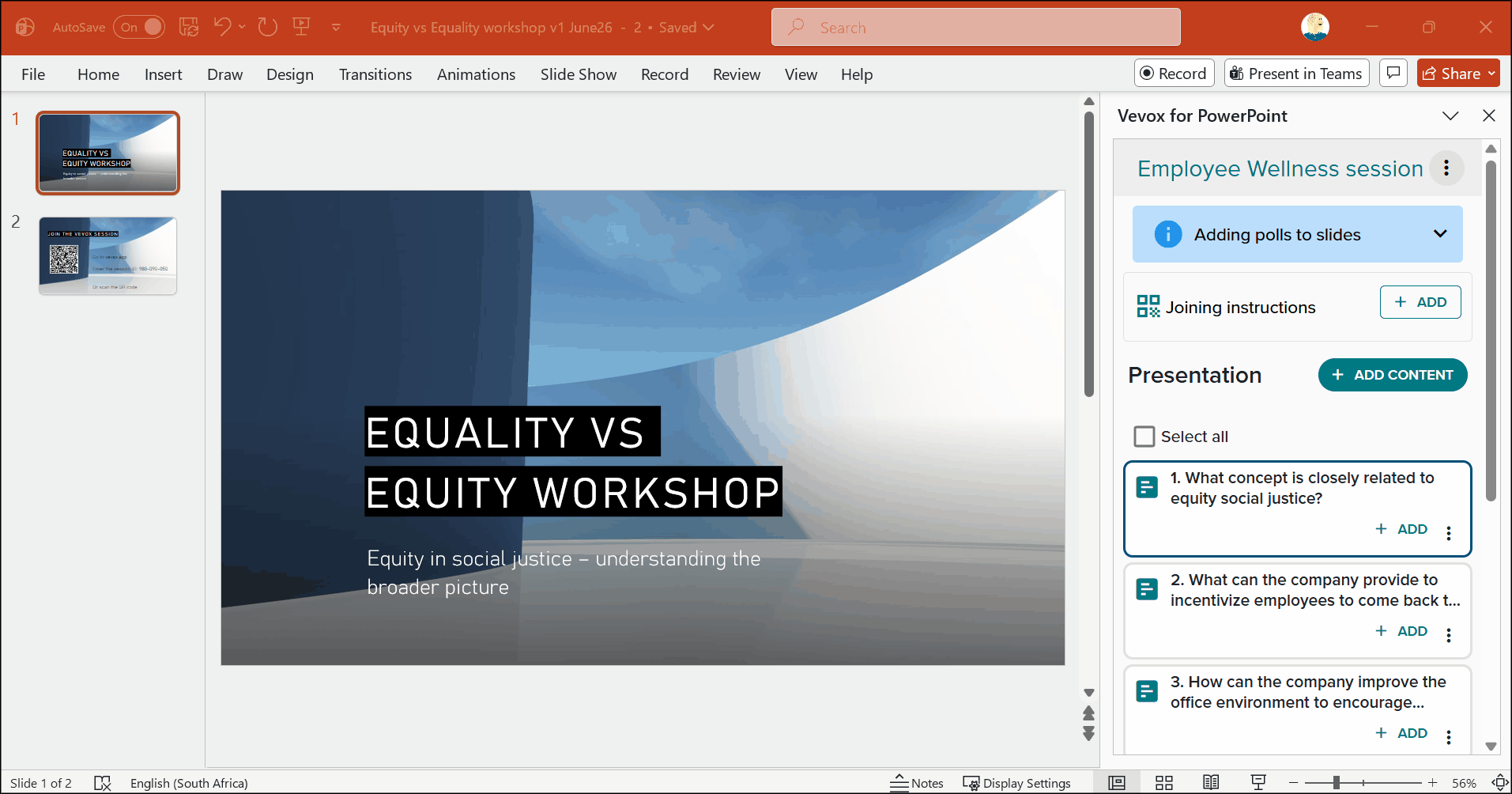
Task: Open the Animations ribbon tab
Action: (476, 74)
